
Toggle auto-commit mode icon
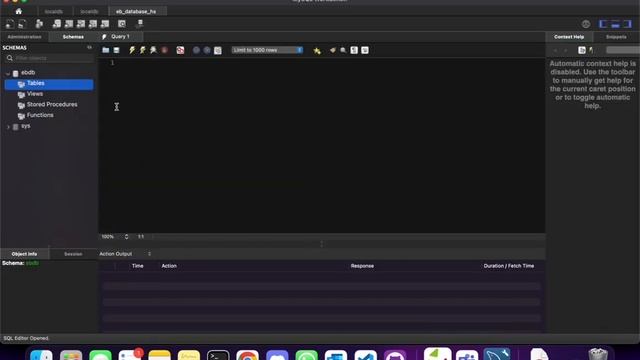click(218, 50)
